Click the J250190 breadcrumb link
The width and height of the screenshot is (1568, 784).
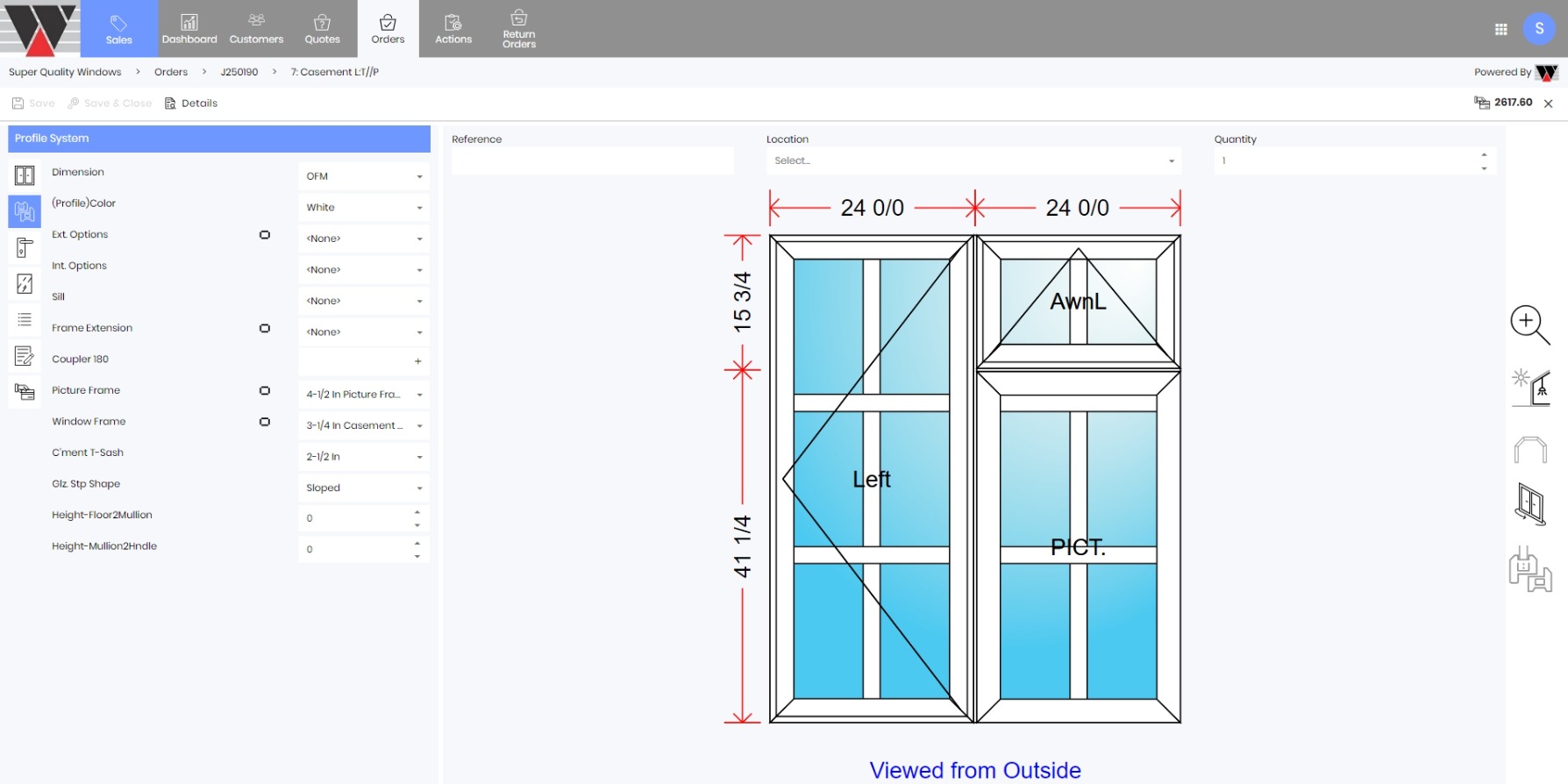tap(239, 72)
